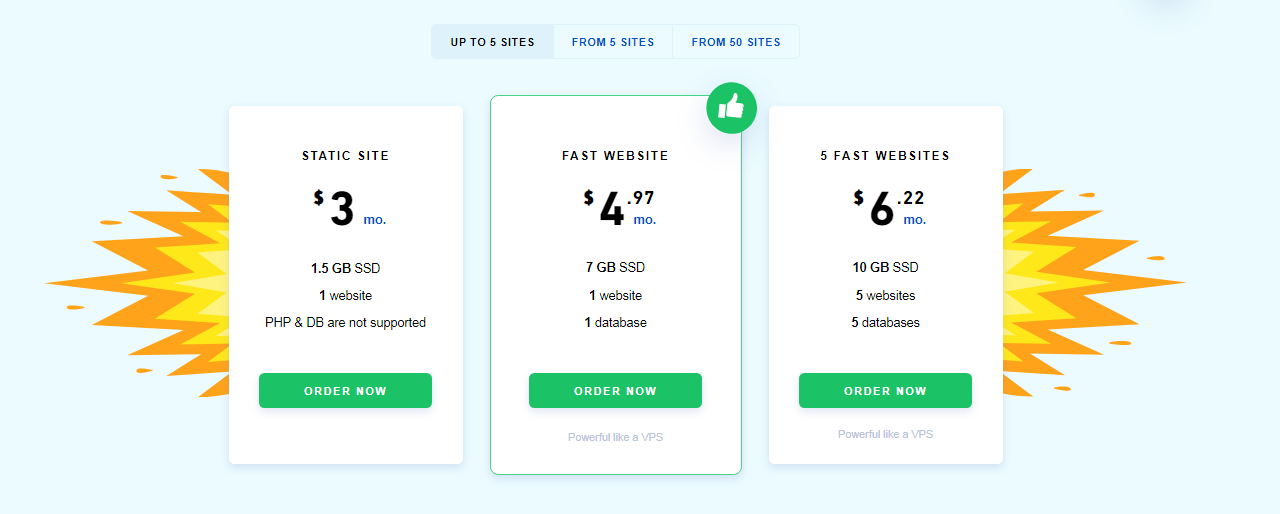Click the STATIC SITE plan title

[346, 156]
